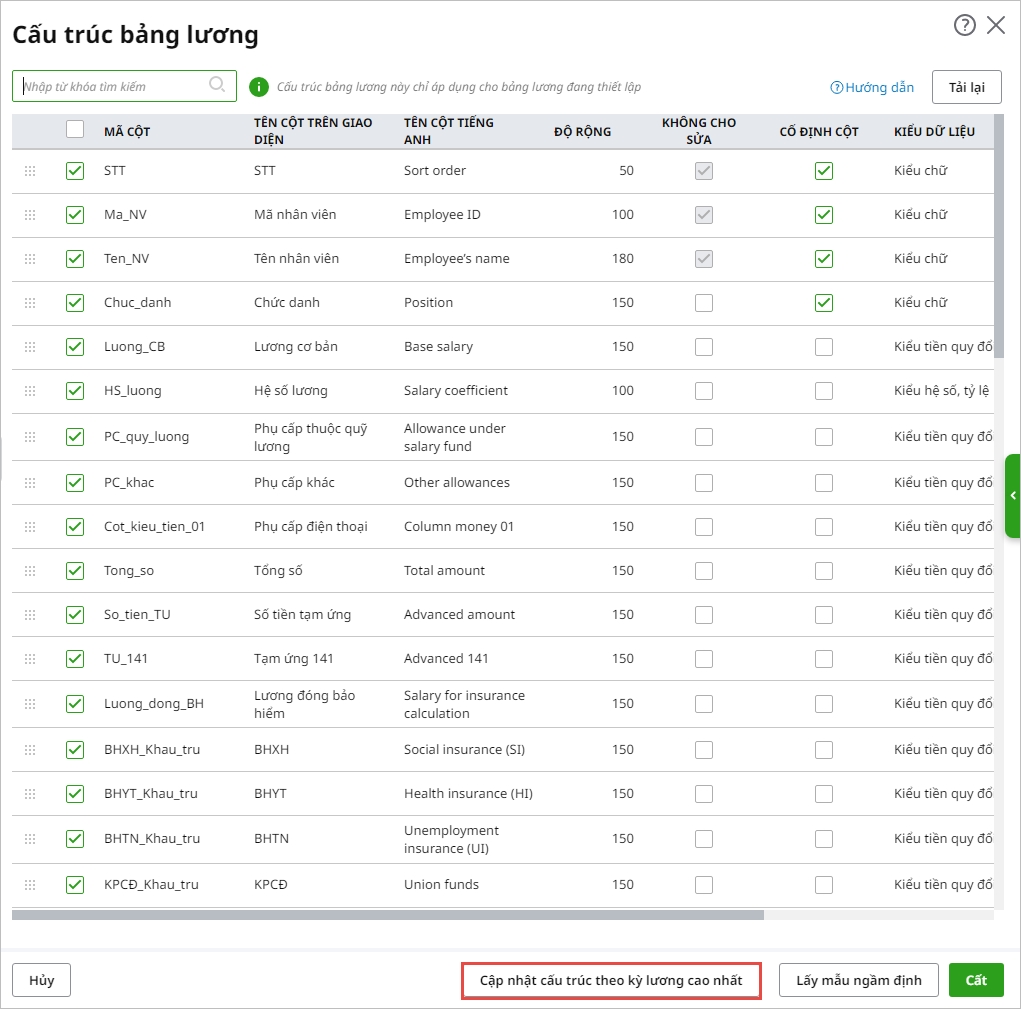1021x1009 pixels.
Task: Click Cập nhật cấu trúc theo kỳ lương cao nhất
Action: (611, 980)
